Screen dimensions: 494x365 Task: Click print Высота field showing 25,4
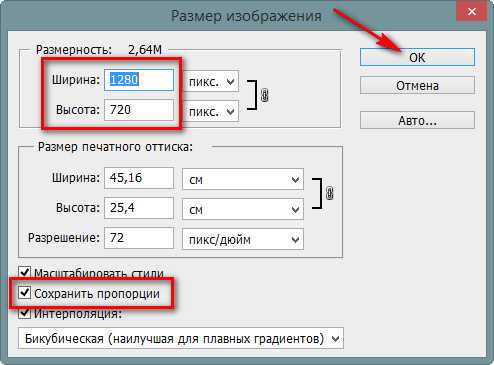139,208
